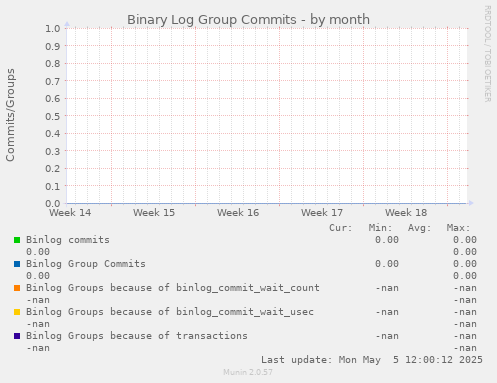The height and width of the screenshot is (383, 497).
Task: Click the 0.5 y-axis value
Action: [x=53, y=116]
